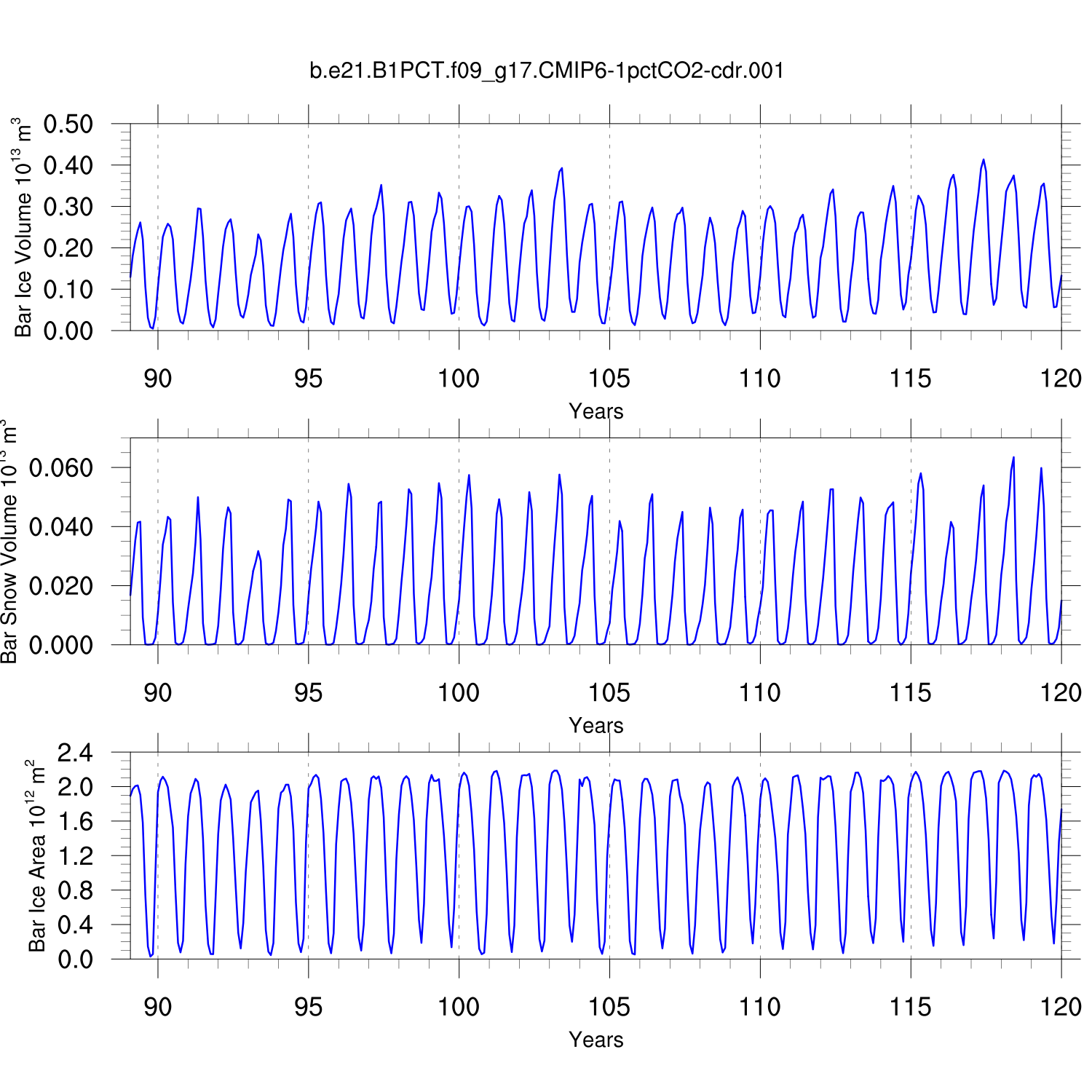Click the 1.2 tick on ice area axis
This screenshot has width=1092, height=1092.
[x=76, y=857]
